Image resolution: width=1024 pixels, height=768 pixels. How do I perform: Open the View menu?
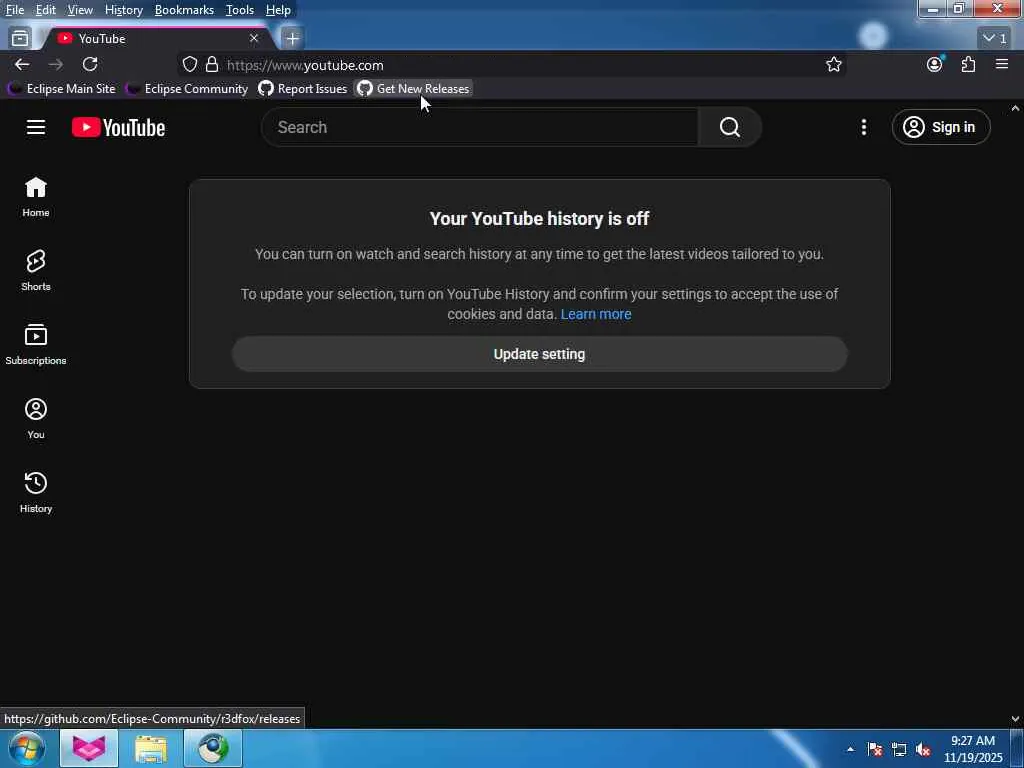80,10
